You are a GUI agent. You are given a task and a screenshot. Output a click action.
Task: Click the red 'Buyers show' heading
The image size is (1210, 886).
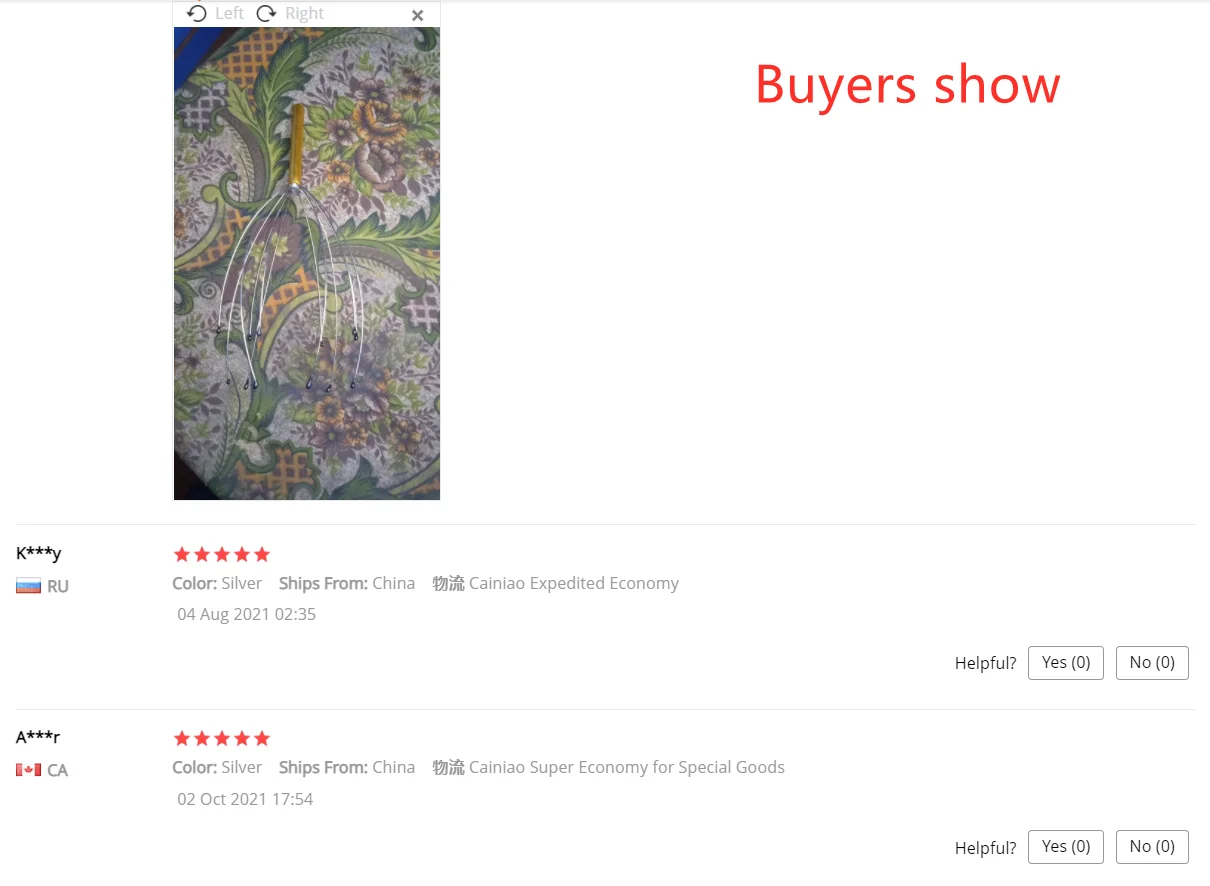pos(907,84)
